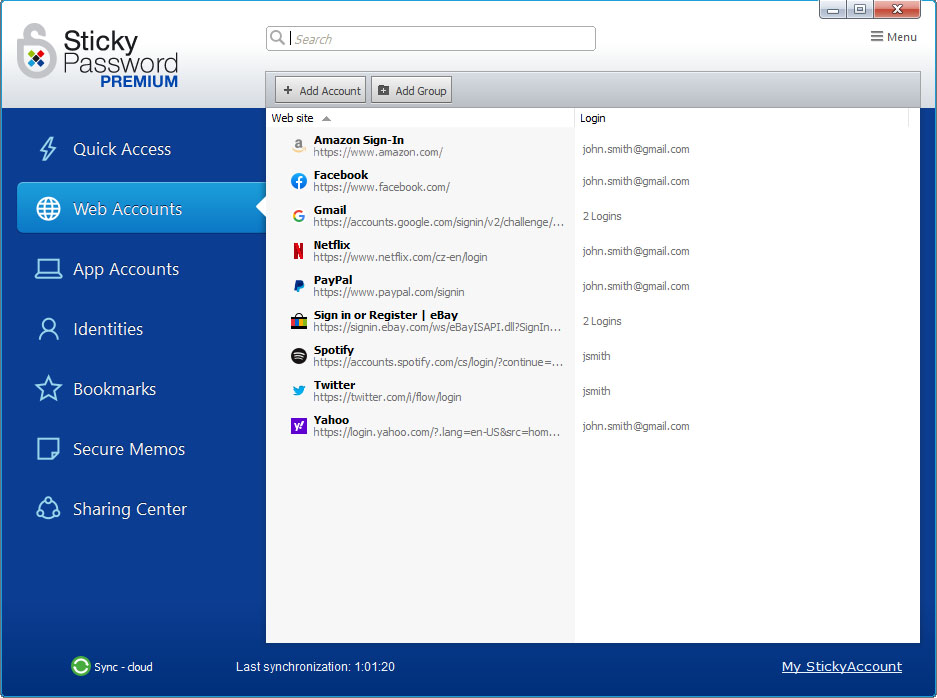Select the Spotify account title

point(333,350)
